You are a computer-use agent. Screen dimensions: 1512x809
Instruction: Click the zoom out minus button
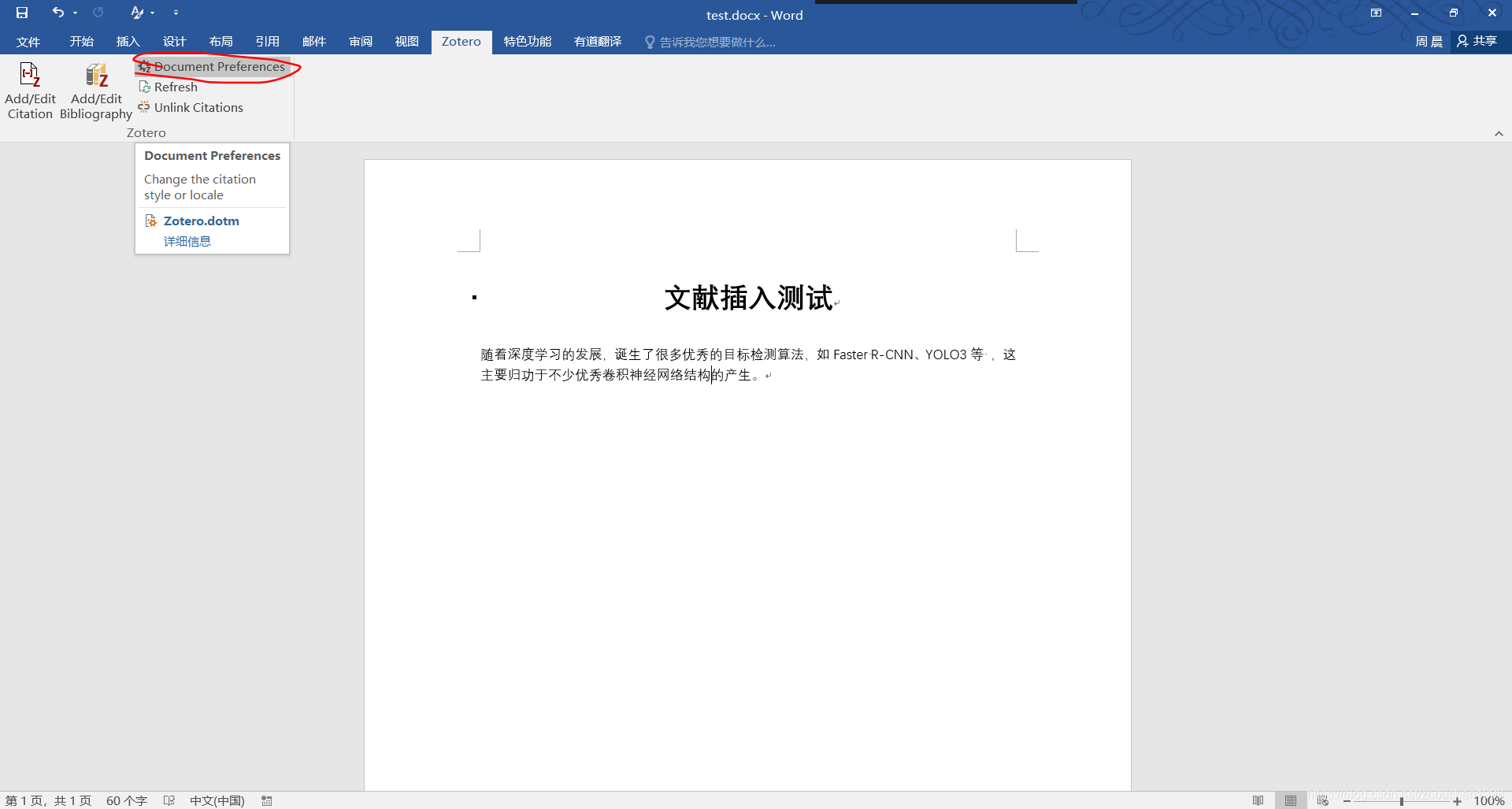[1347, 801]
